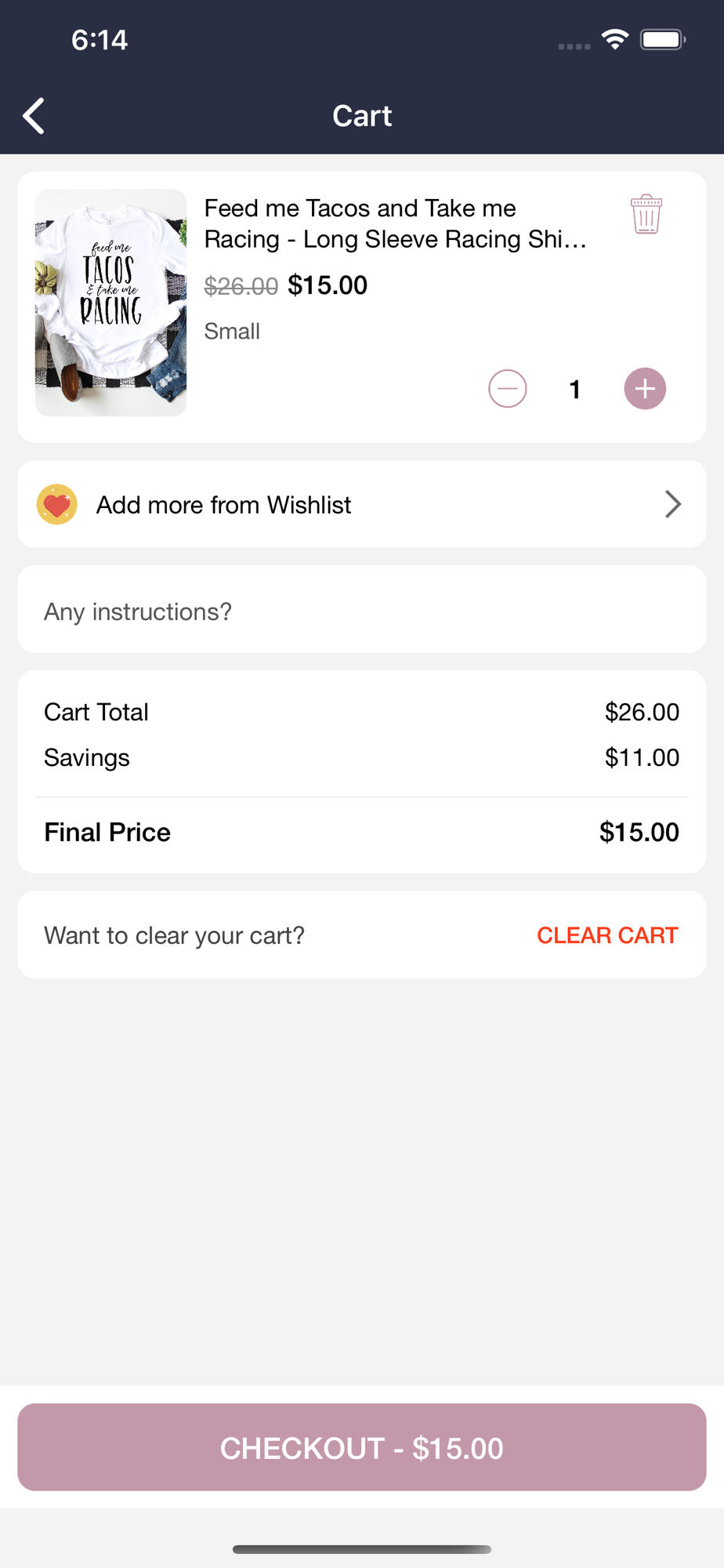Tap the Small size label
The image size is (724, 1568).
(232, 331)
